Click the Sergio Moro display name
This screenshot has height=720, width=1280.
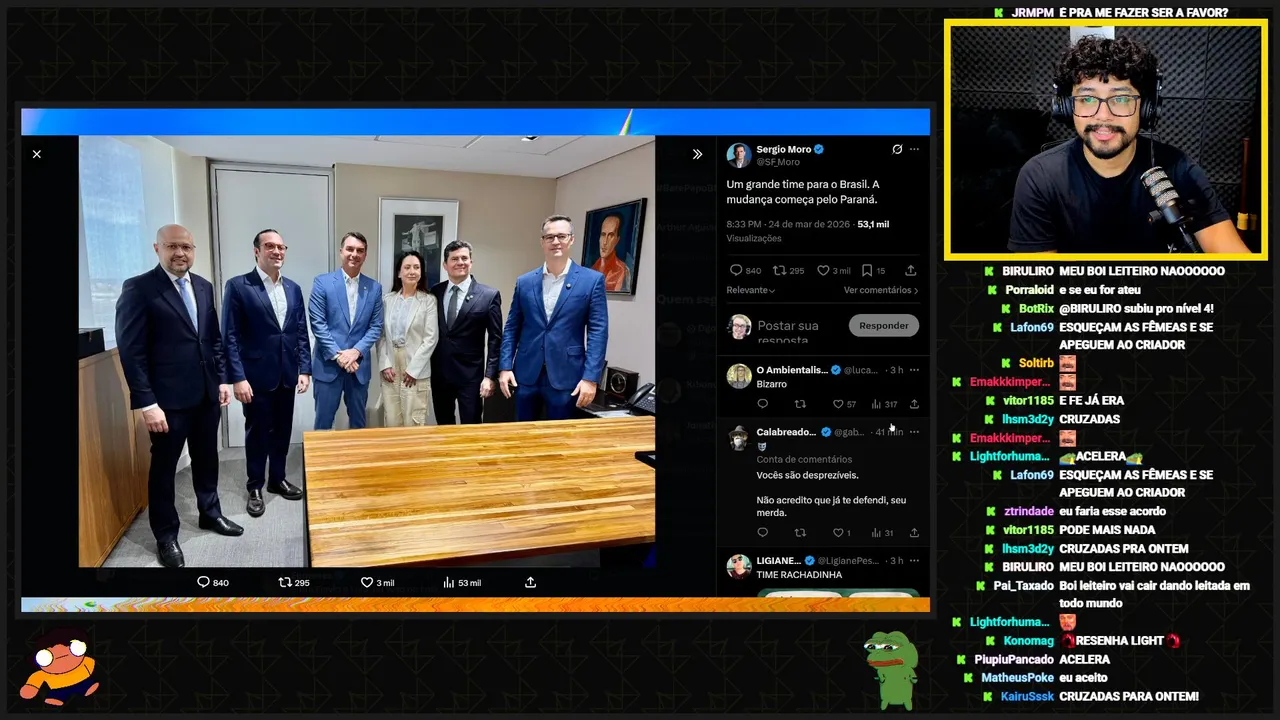coord(784,149)
